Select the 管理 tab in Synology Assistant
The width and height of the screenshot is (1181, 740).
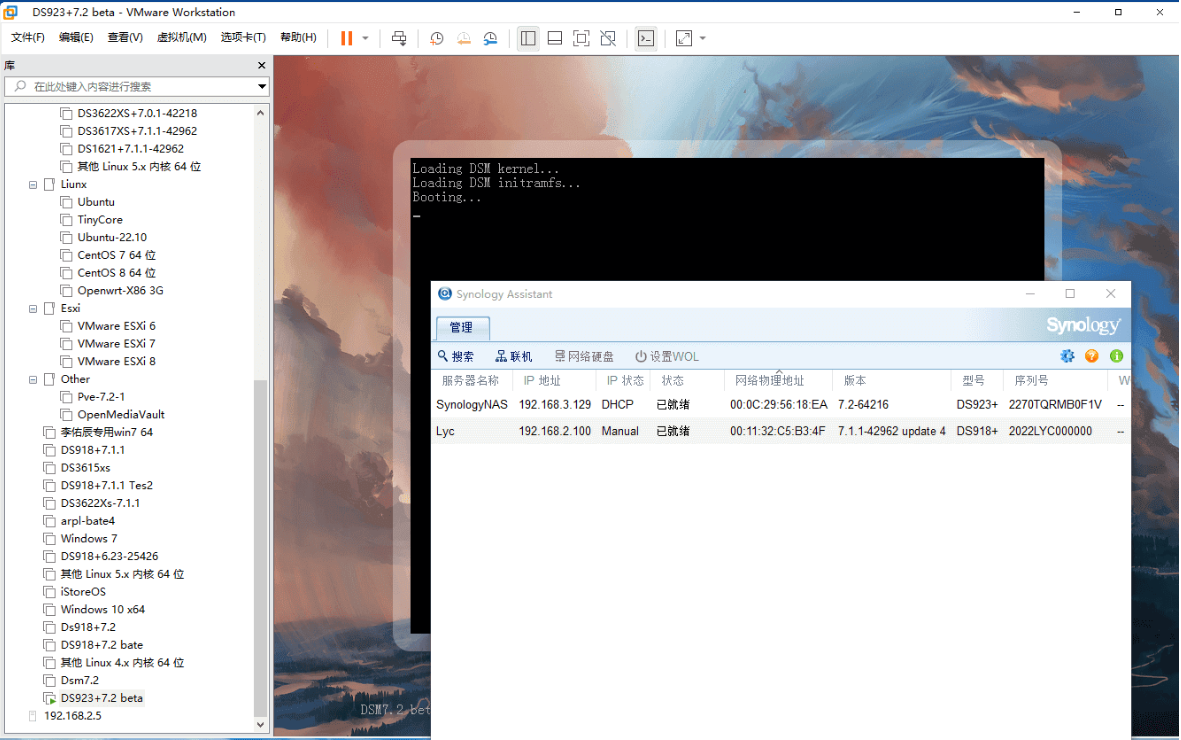pyautogui.click(x=462, y=327)
